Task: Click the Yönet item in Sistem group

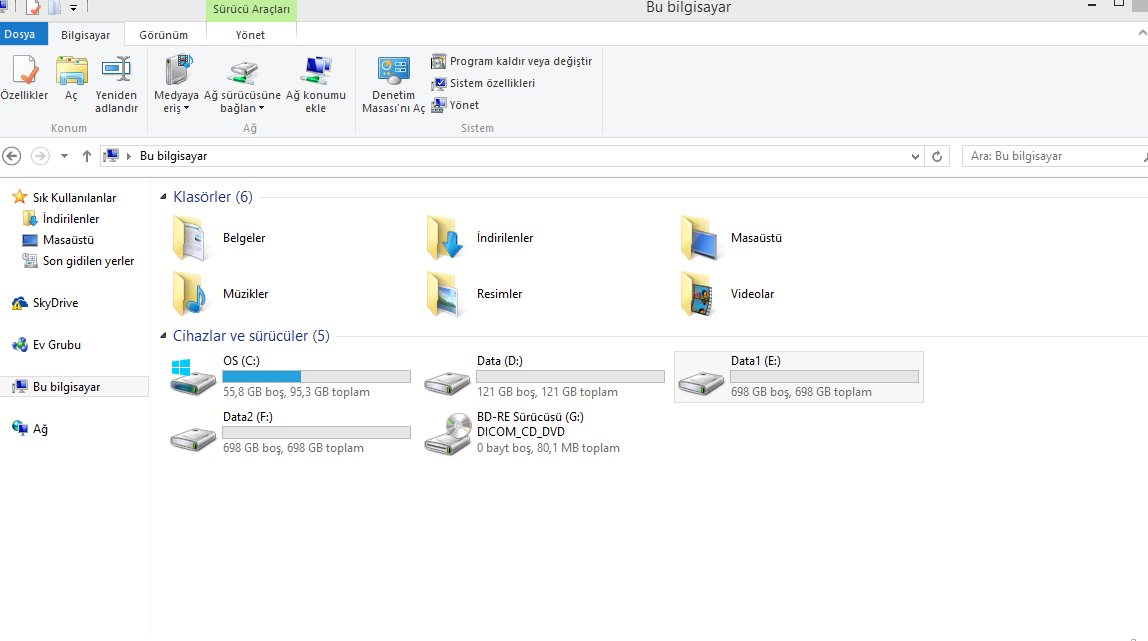Action: [455, 105]
